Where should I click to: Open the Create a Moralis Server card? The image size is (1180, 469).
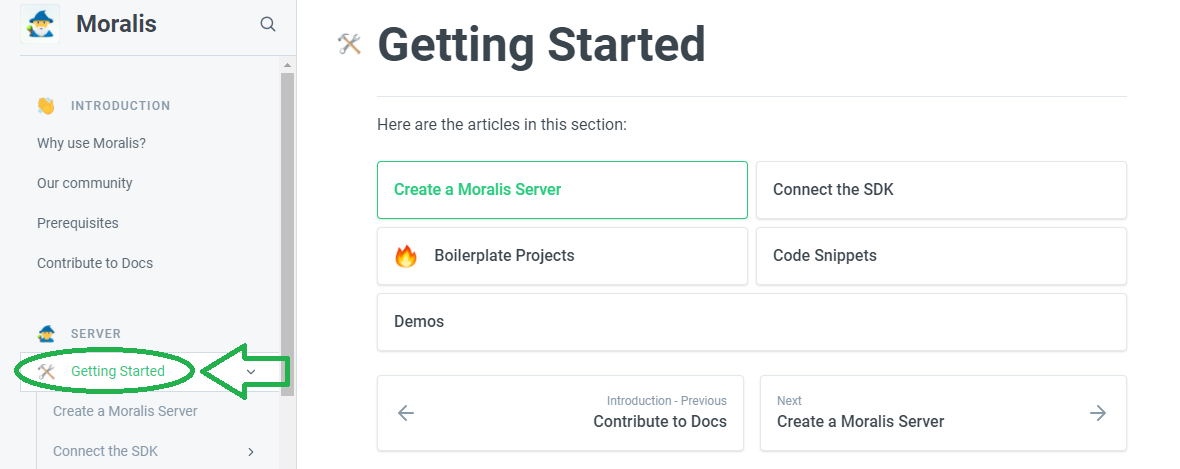tap(562, 190)
